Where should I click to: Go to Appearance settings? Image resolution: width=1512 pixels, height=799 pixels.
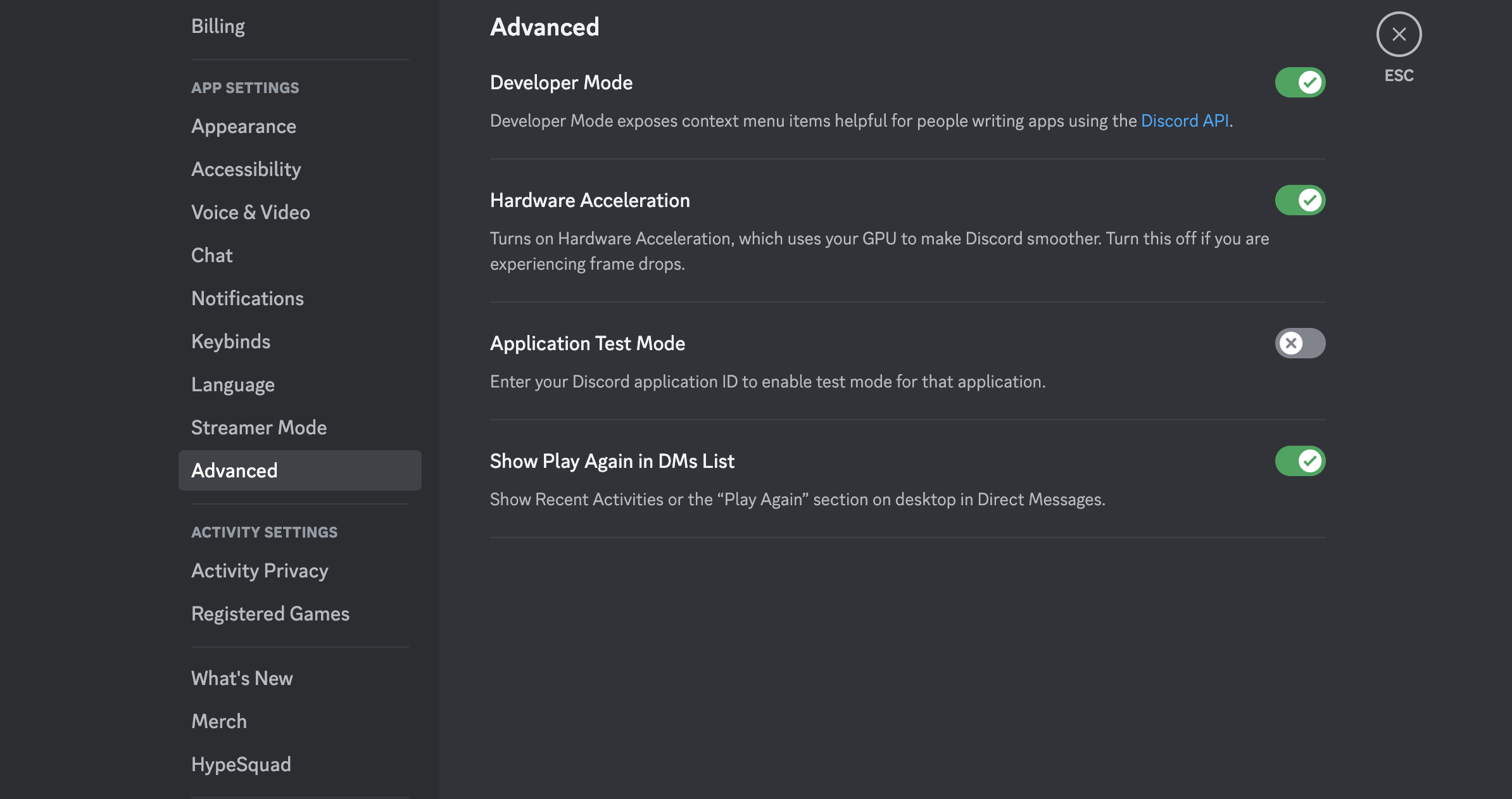pyautogui.click(x=244, y=126)
